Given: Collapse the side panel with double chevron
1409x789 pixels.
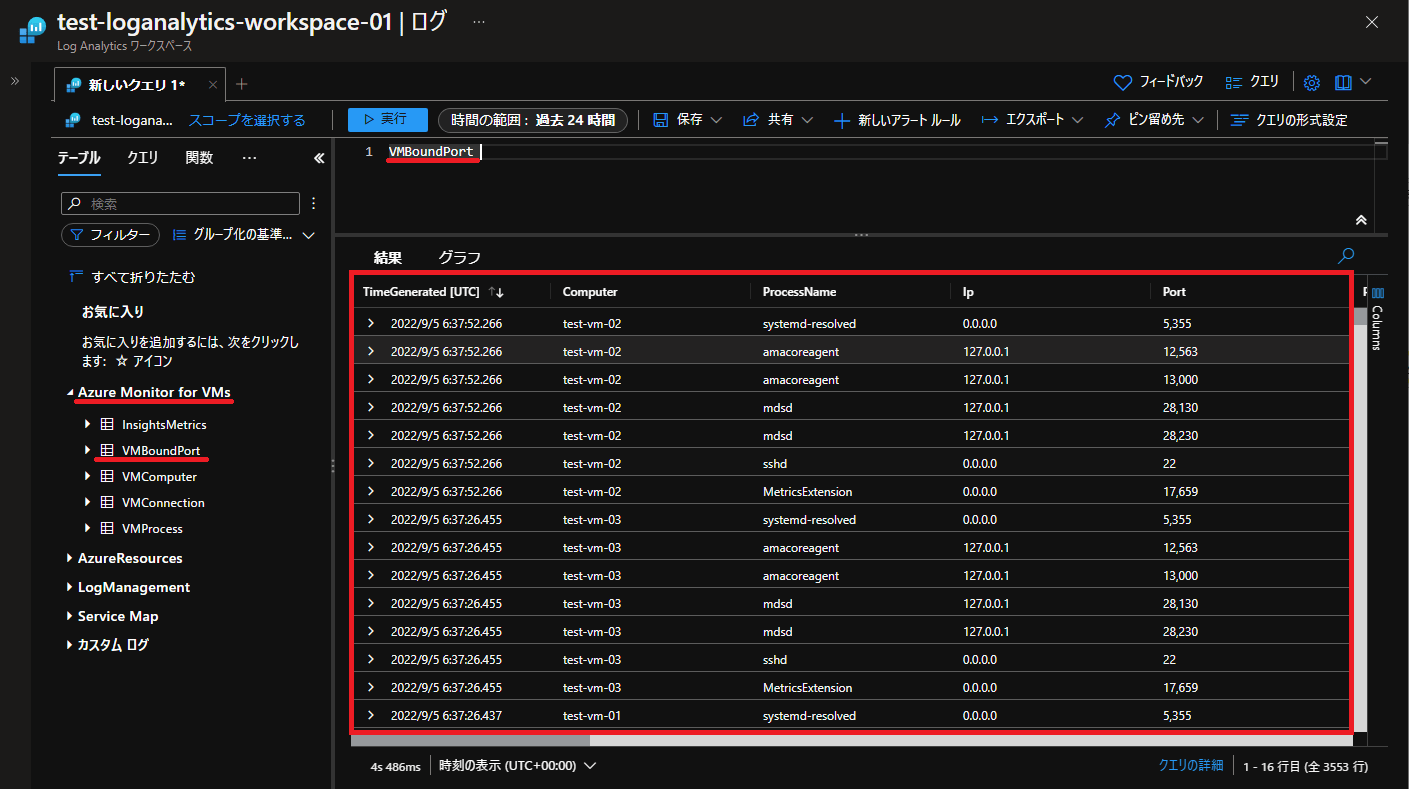Looking at the screenshot, I should coord(319,158).
